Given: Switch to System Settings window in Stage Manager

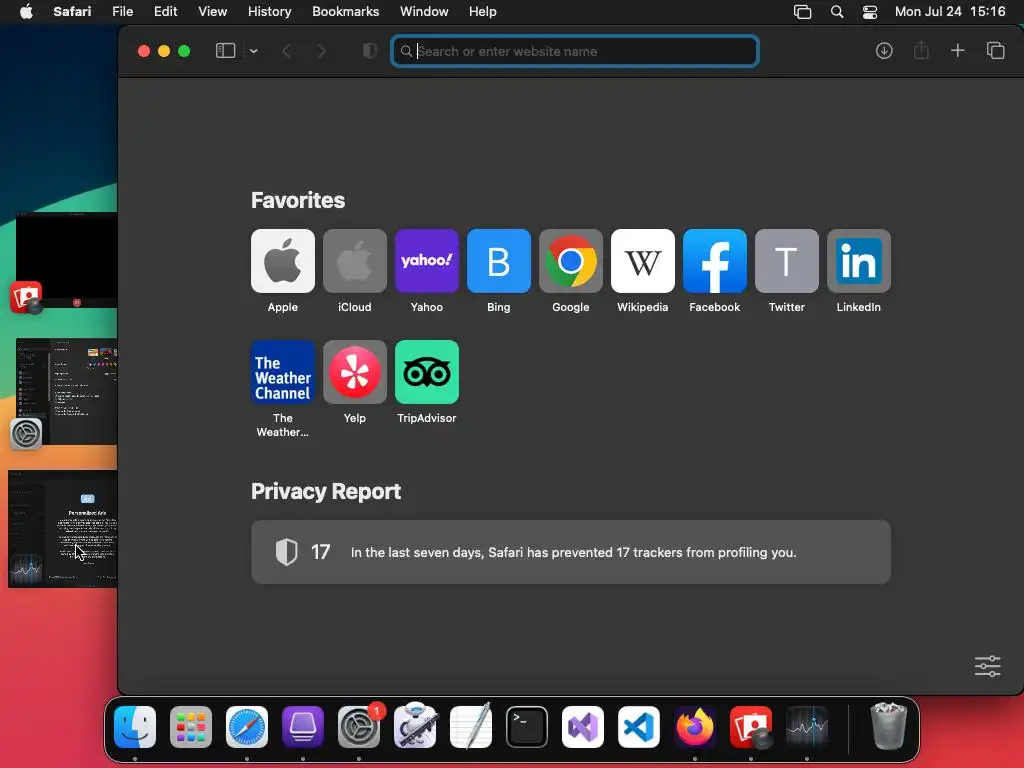Looking at the screenshot, I should coord(66,391).
